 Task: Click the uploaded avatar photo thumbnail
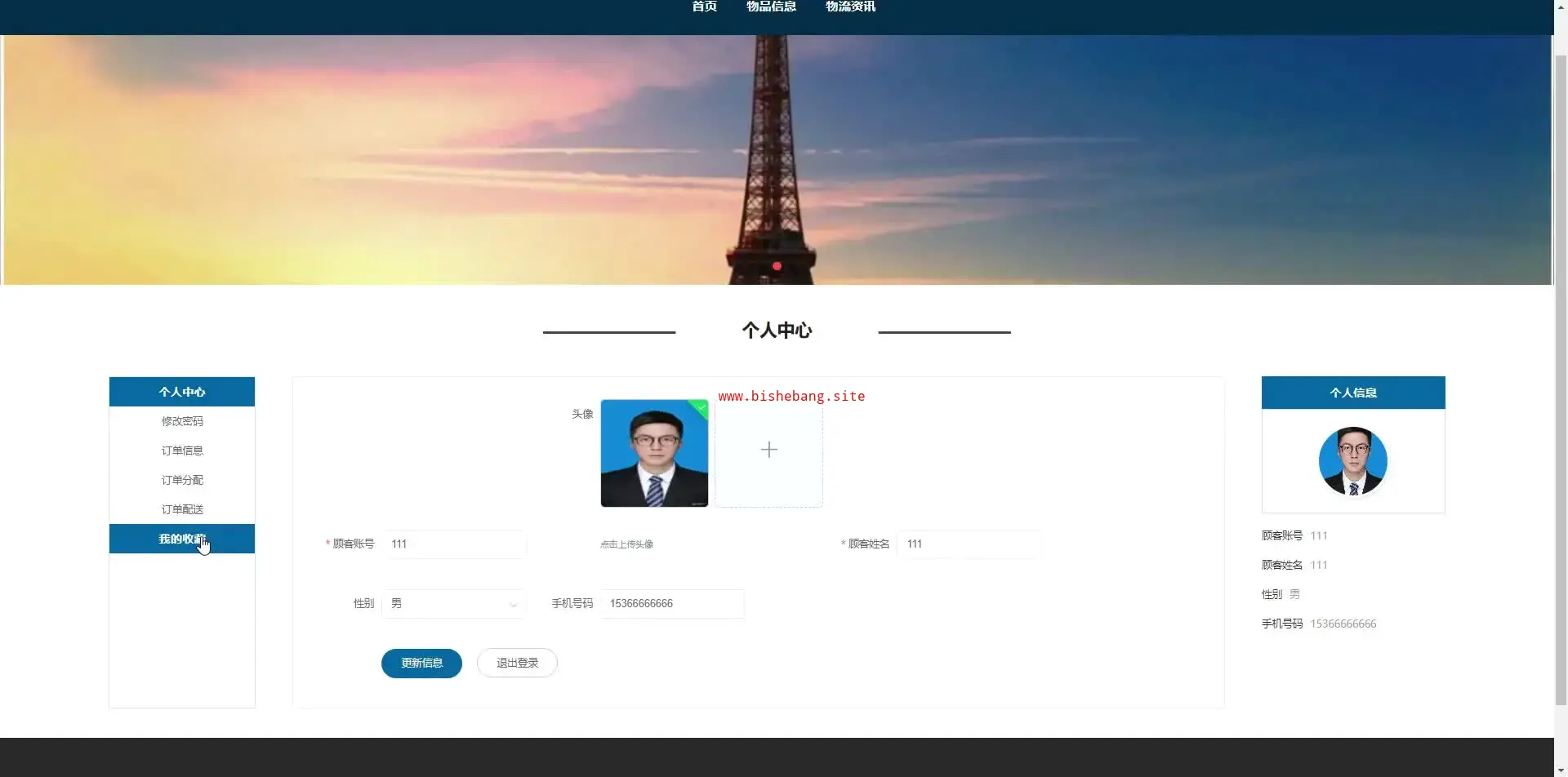pos(654,453)
